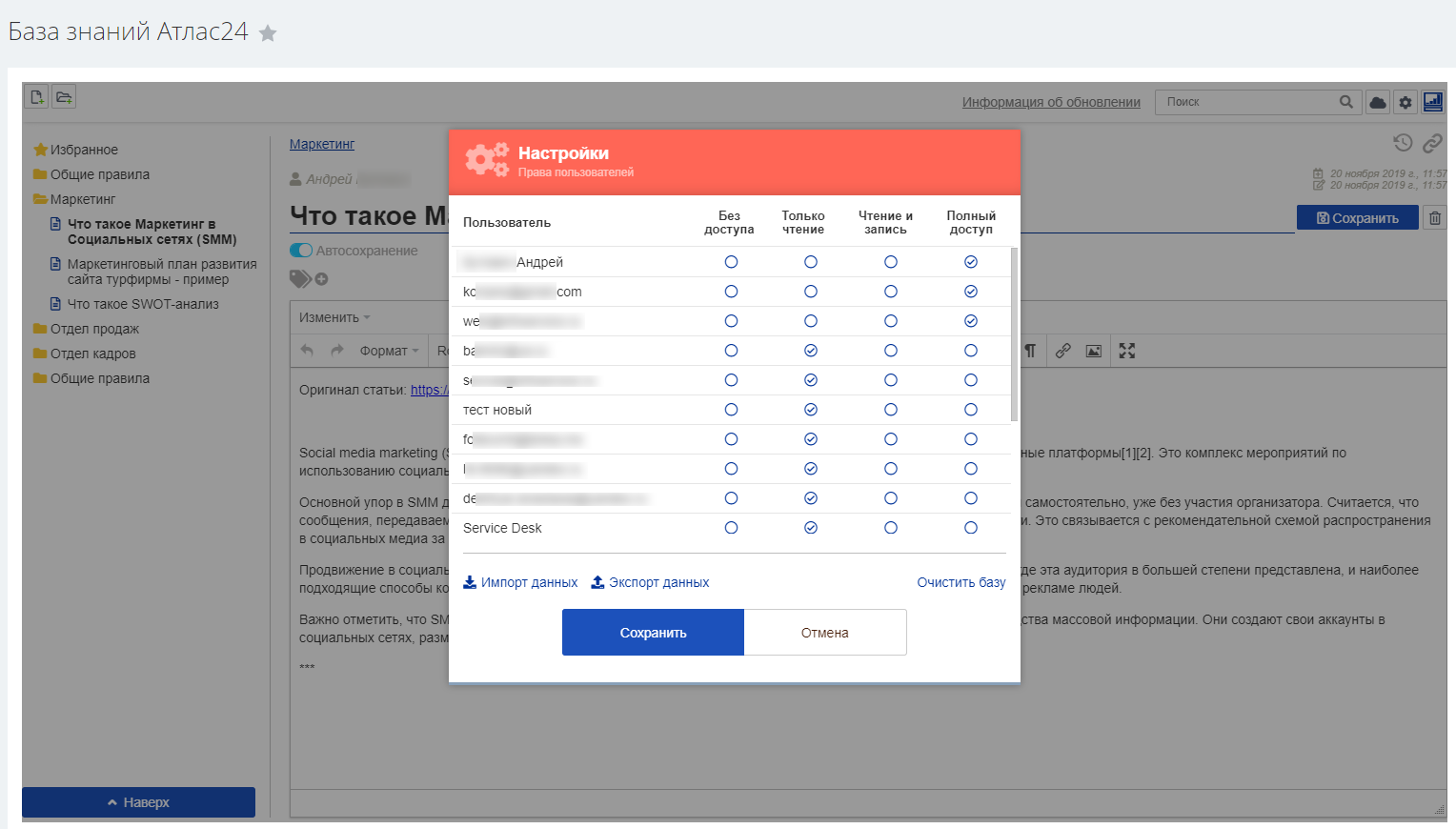Open the Отдел продаж folder
1456x829 pixels.
click(x=94, y=329)
